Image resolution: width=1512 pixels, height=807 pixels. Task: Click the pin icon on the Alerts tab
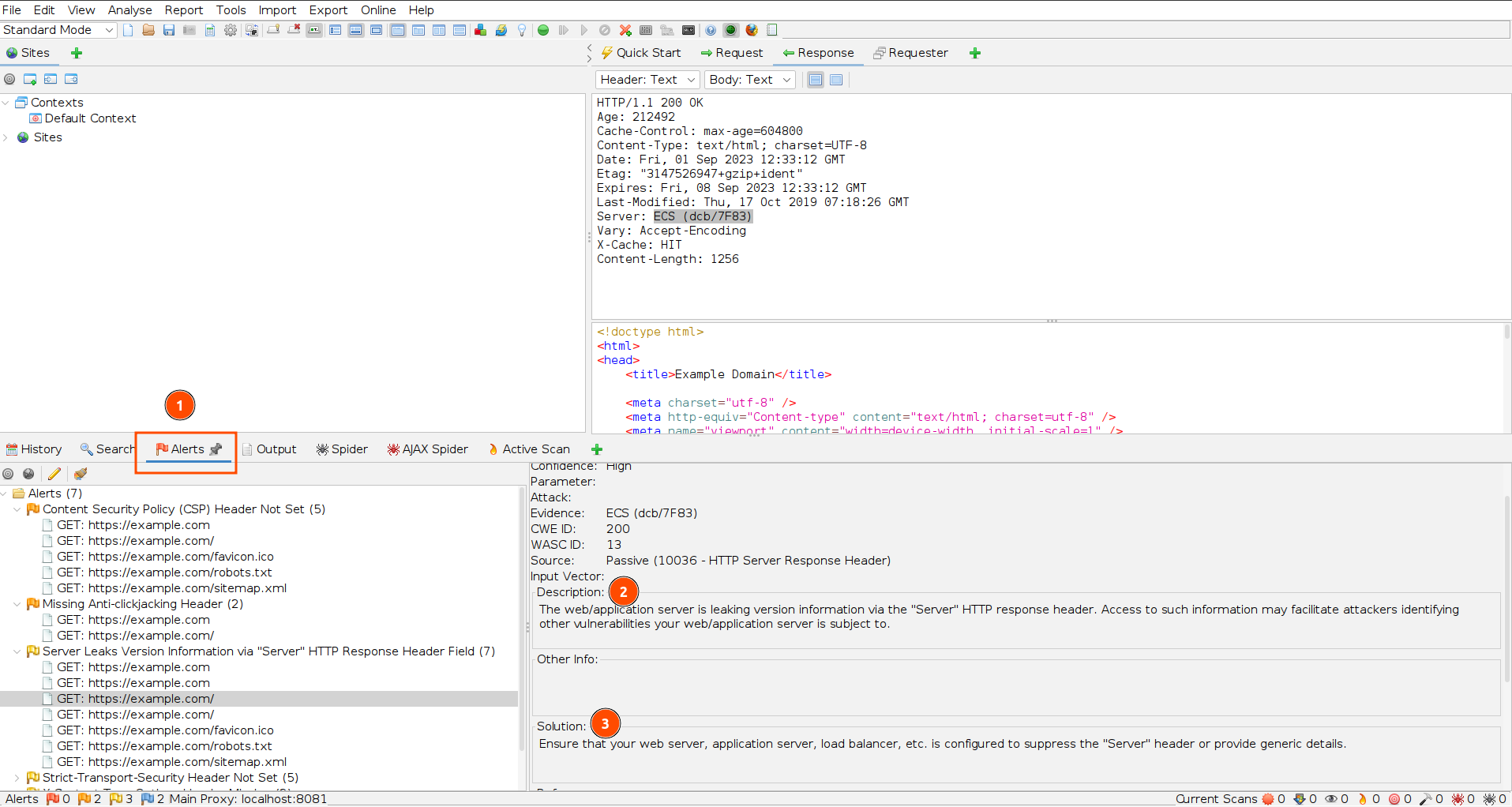(x=216, y=449)
